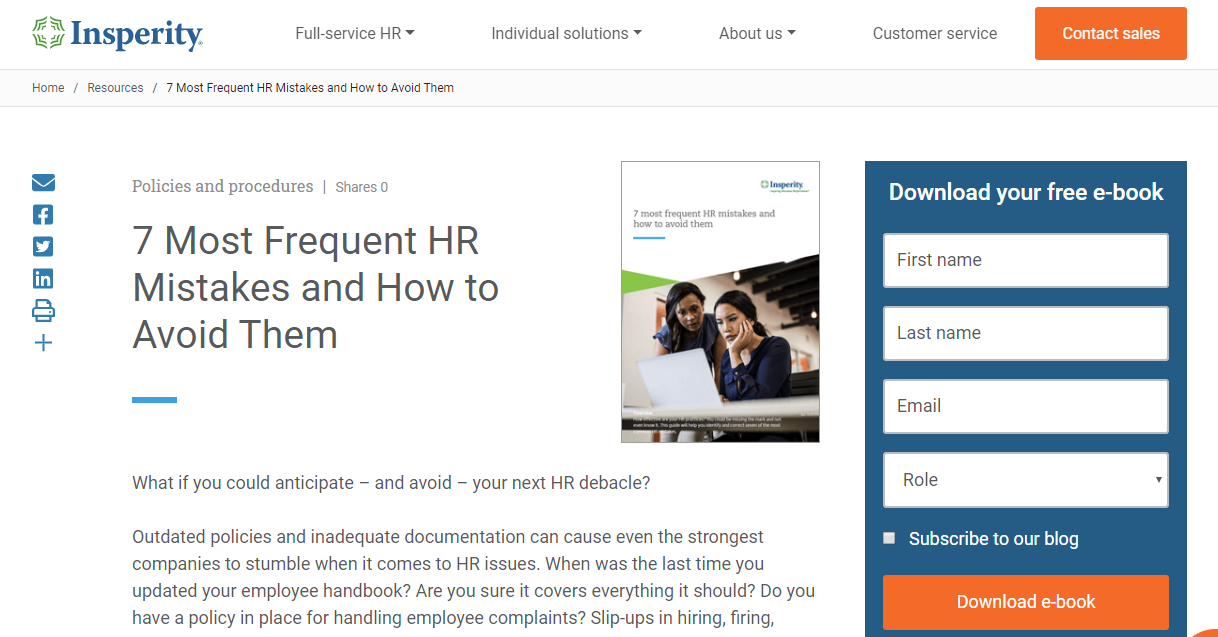
Task: Open the Full-service HR menu
Action: tap(355, 33)
